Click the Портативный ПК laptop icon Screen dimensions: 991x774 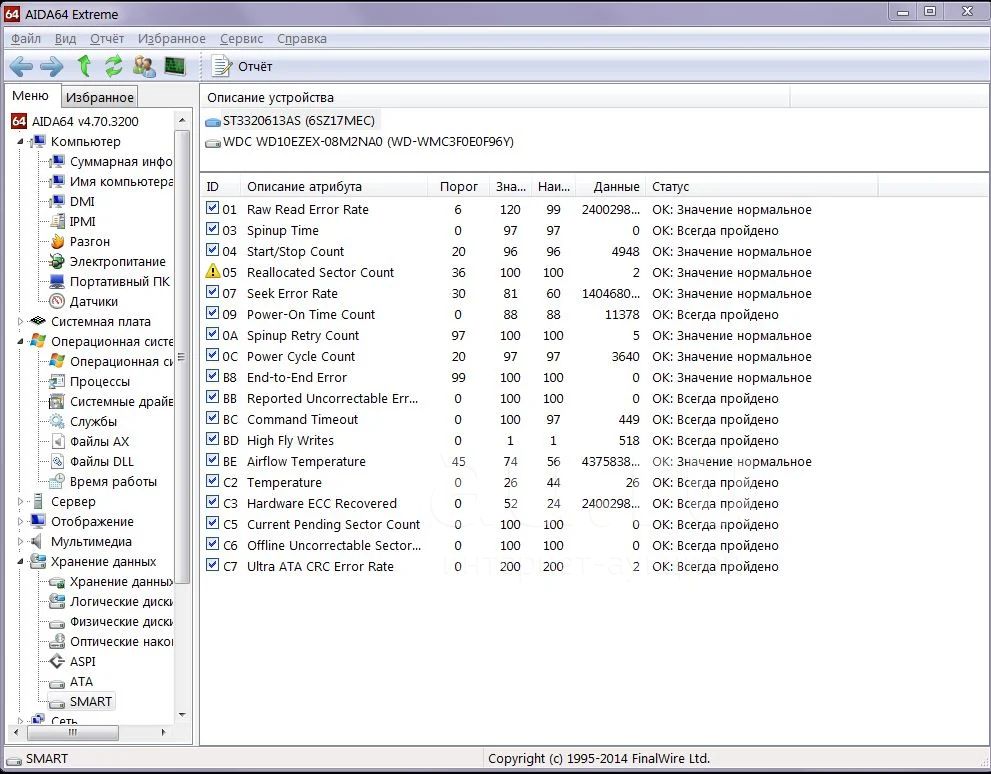click(x=58, y=281)
